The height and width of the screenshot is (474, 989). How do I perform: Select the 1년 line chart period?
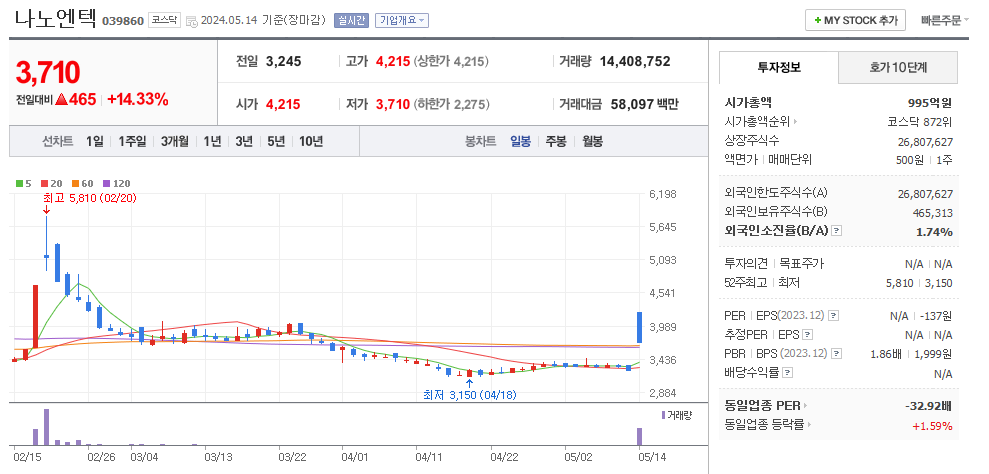[212, 141]
